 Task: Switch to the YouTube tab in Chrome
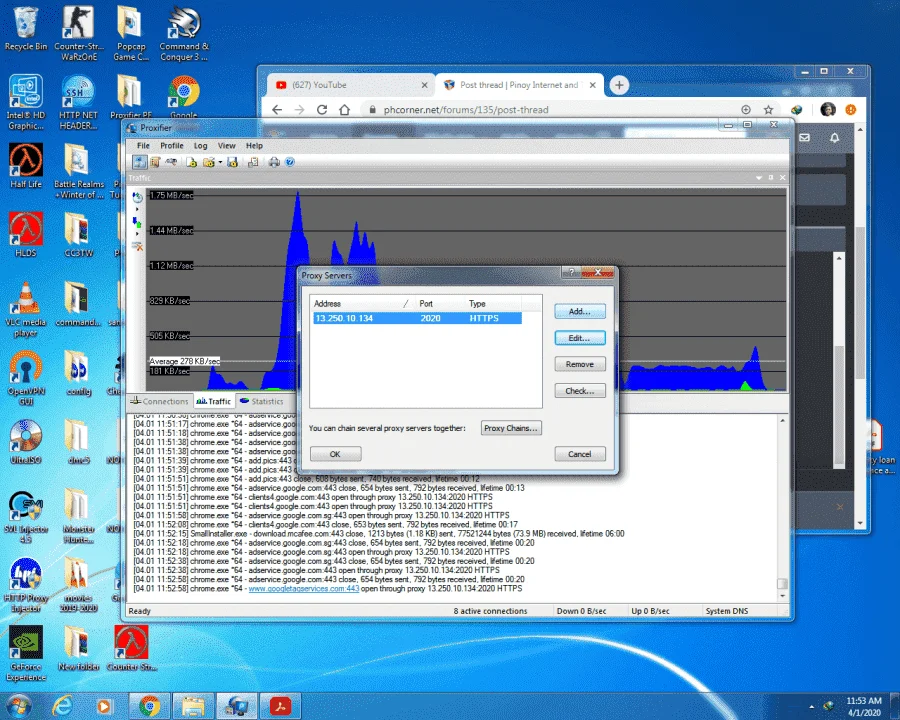click(x=351, y=85)
